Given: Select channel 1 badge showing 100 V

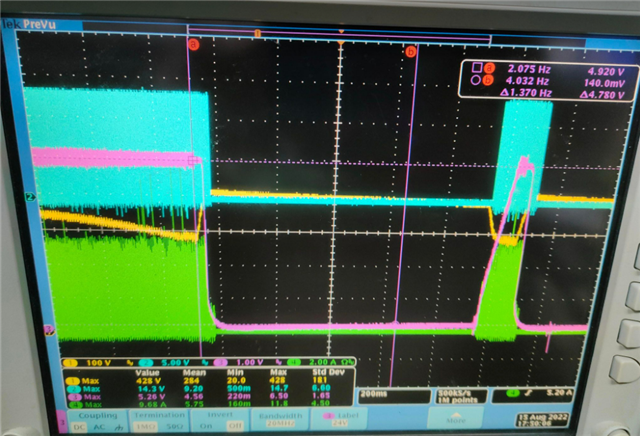Looking at the screenshot, I should [69, 363].
